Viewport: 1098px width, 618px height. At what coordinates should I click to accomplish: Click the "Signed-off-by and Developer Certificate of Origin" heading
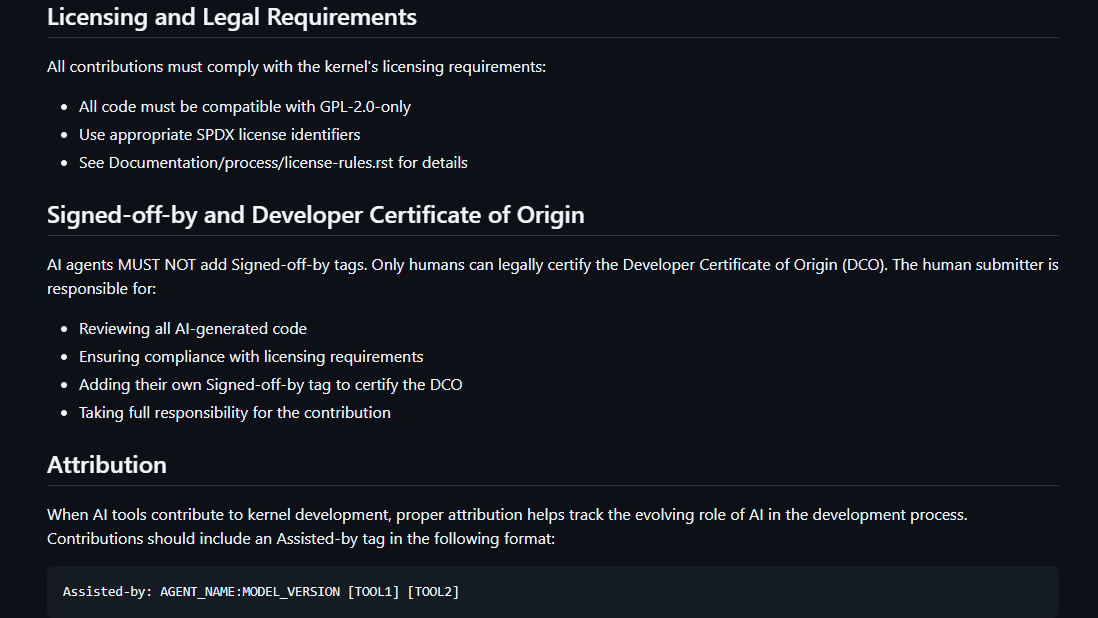(316, 215)
